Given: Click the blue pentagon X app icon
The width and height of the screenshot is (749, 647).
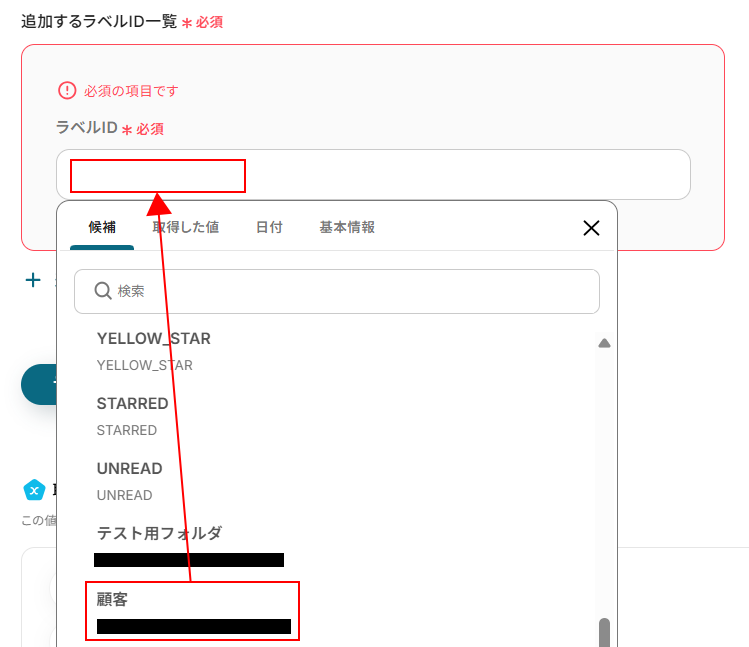Looking at the screenshot, I should 34,490.
